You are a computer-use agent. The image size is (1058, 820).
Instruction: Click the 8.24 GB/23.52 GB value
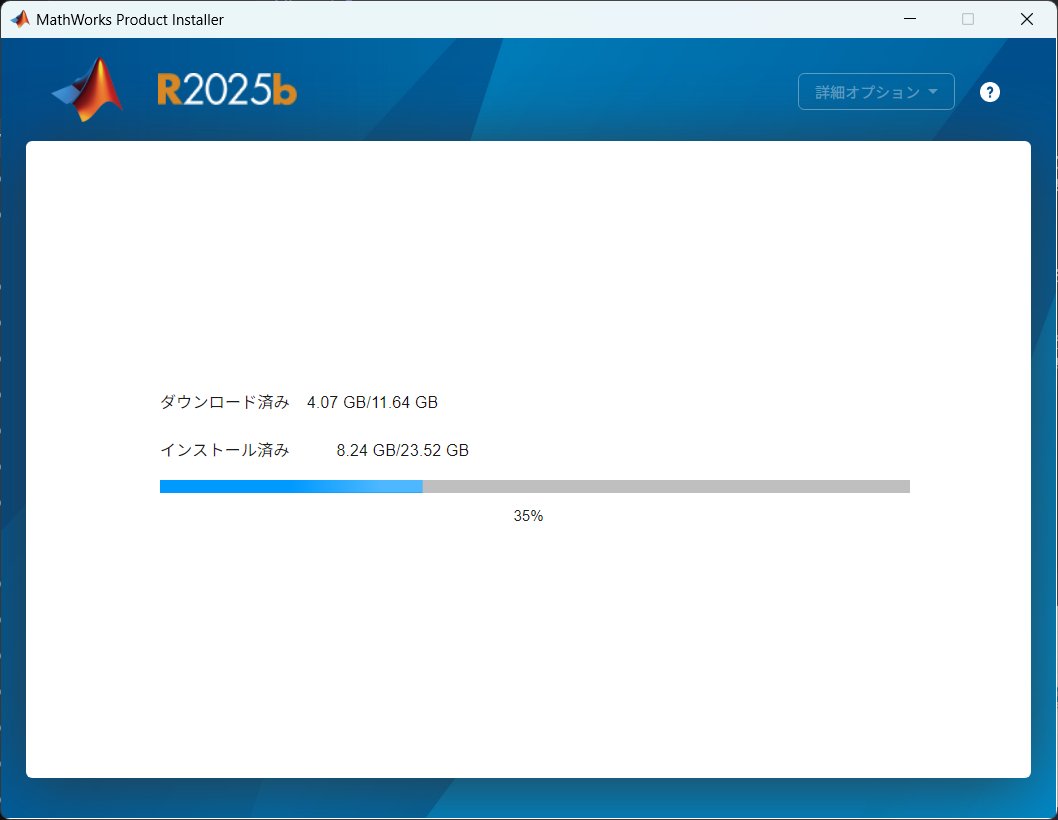(x=403, y=450)
